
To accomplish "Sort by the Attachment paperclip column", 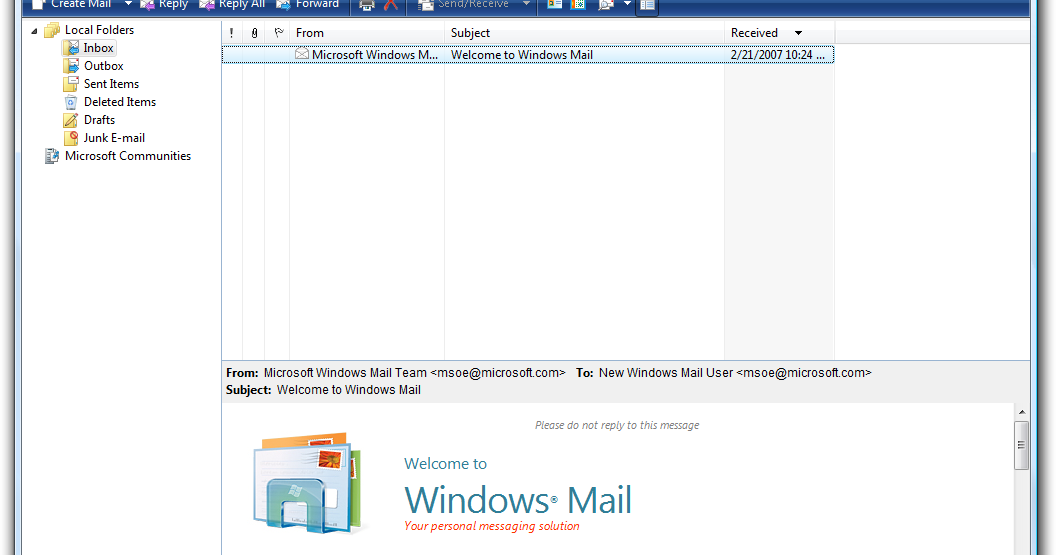I will (x=254, y=32).
